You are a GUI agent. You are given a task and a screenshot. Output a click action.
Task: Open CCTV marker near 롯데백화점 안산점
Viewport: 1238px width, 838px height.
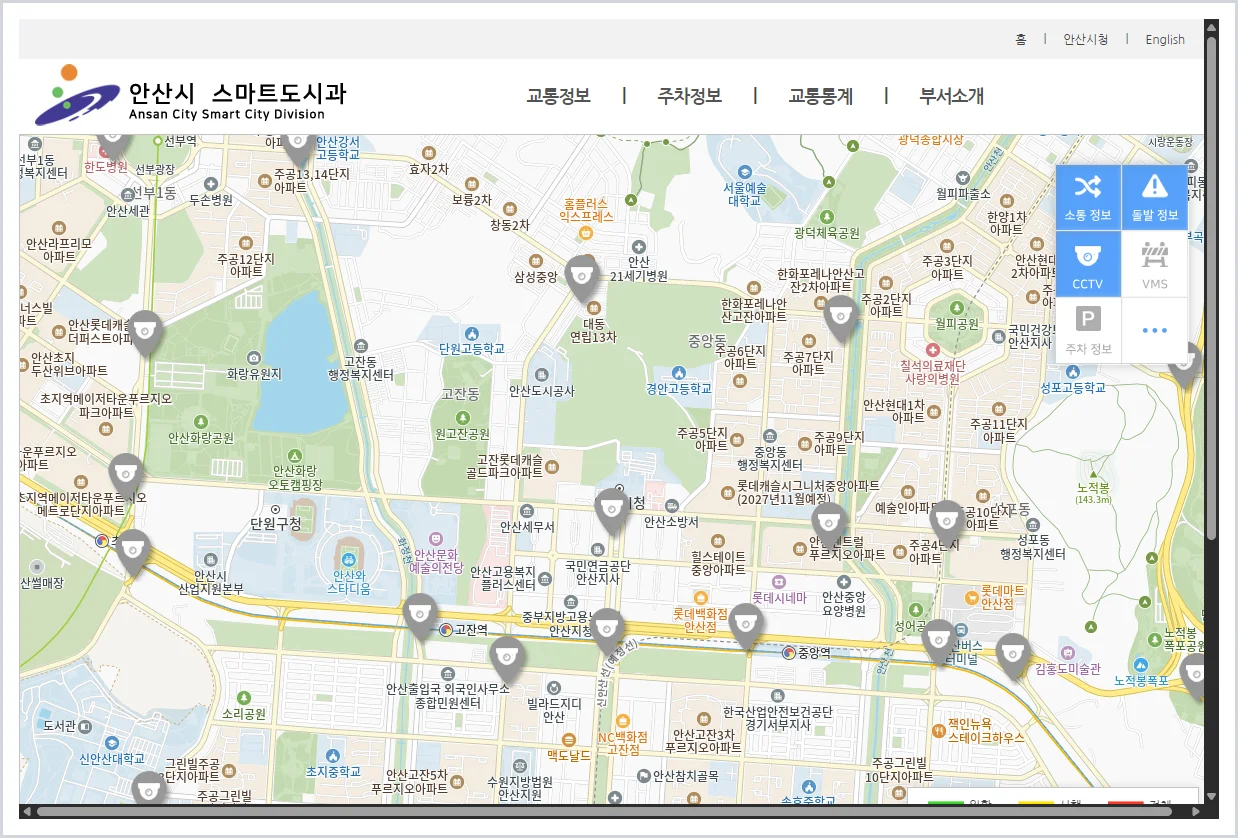click(745, 625)
